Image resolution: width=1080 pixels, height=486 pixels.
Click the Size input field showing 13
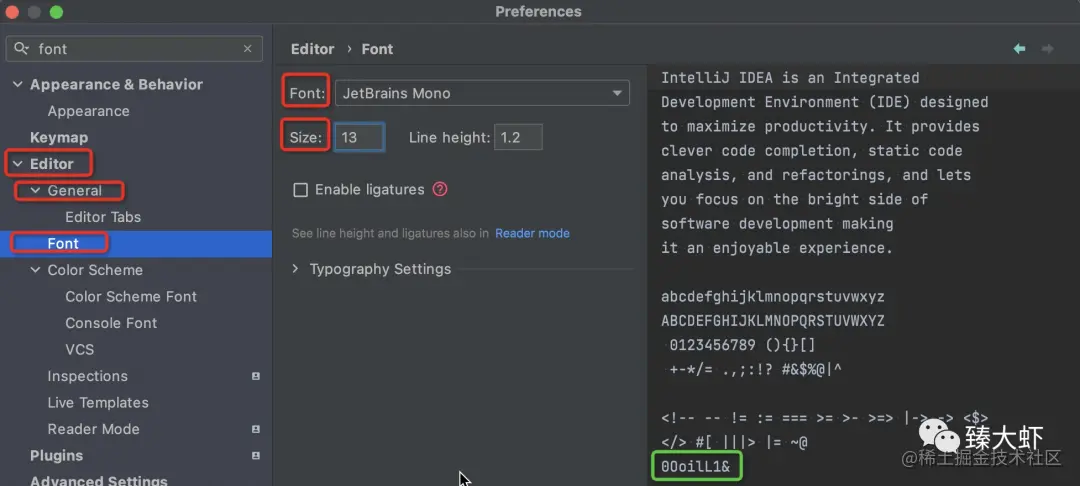(x=360, y=137)
